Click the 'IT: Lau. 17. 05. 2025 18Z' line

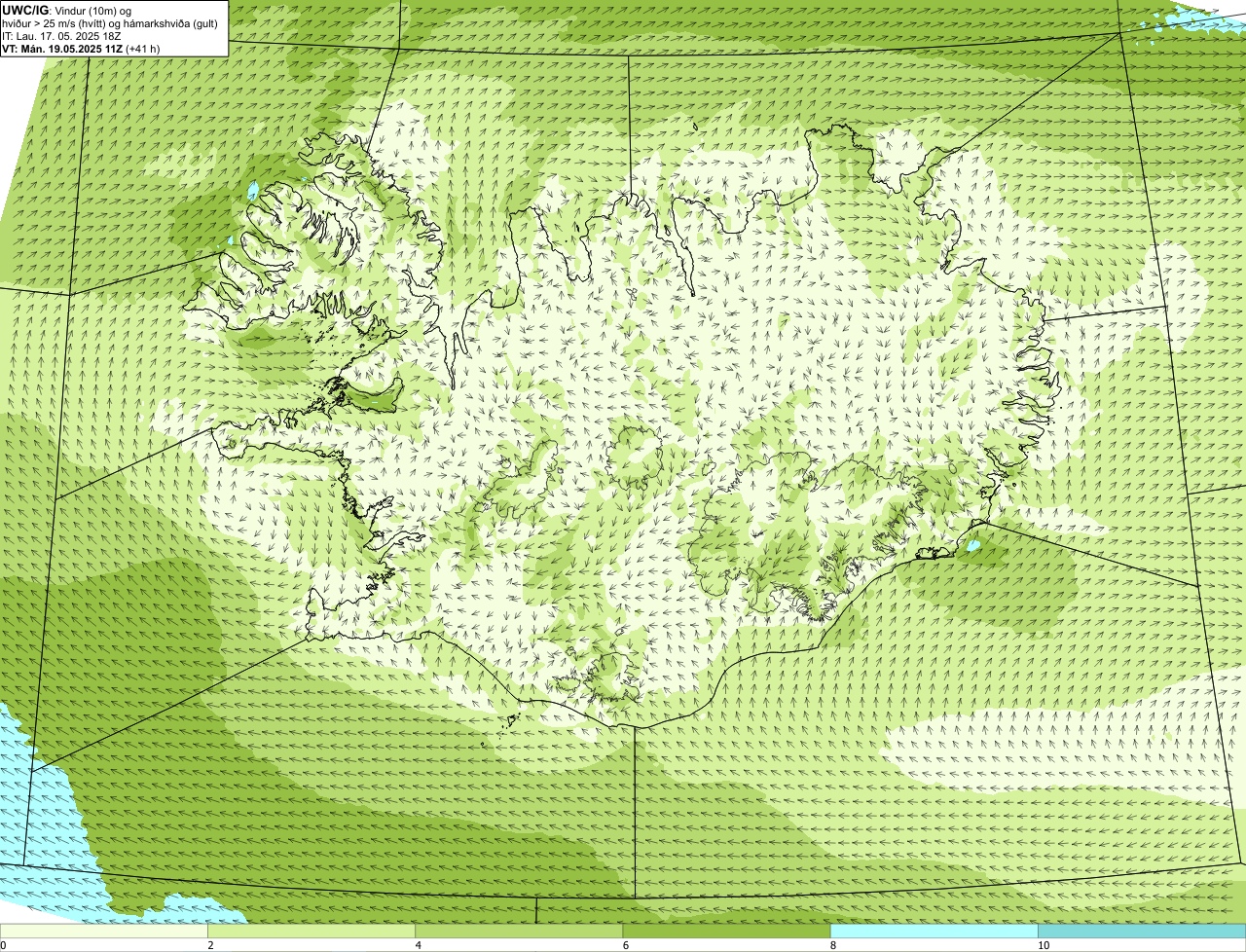point(61,36)
